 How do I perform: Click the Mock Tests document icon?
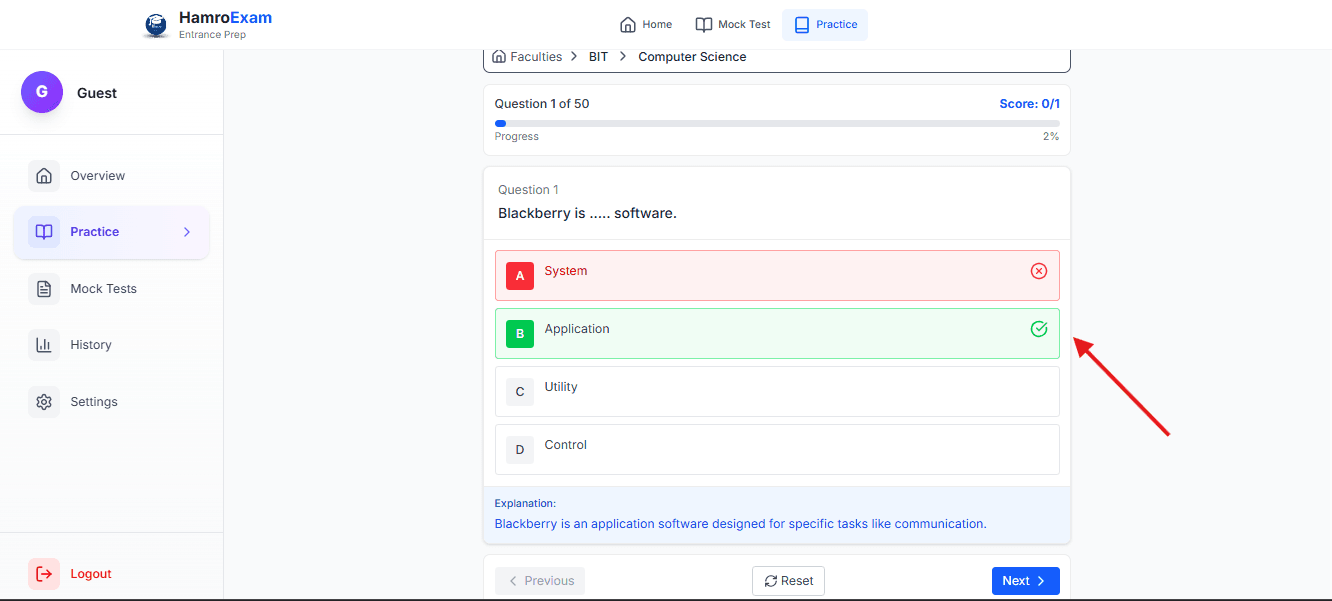coord(44,289)
